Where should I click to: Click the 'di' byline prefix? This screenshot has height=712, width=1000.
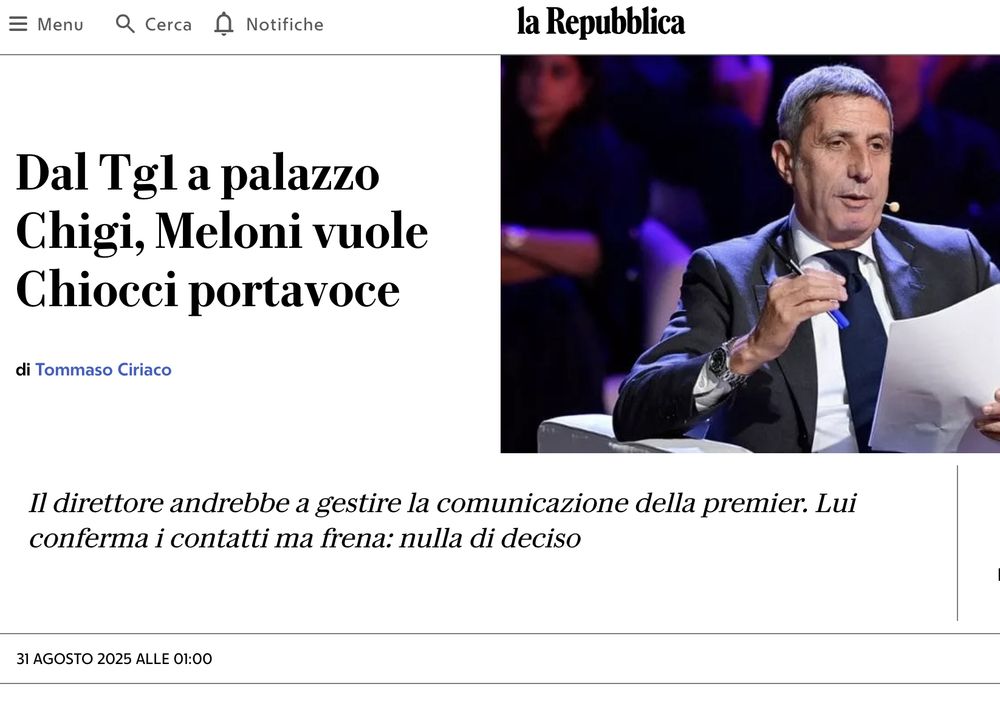coord(23,369)
